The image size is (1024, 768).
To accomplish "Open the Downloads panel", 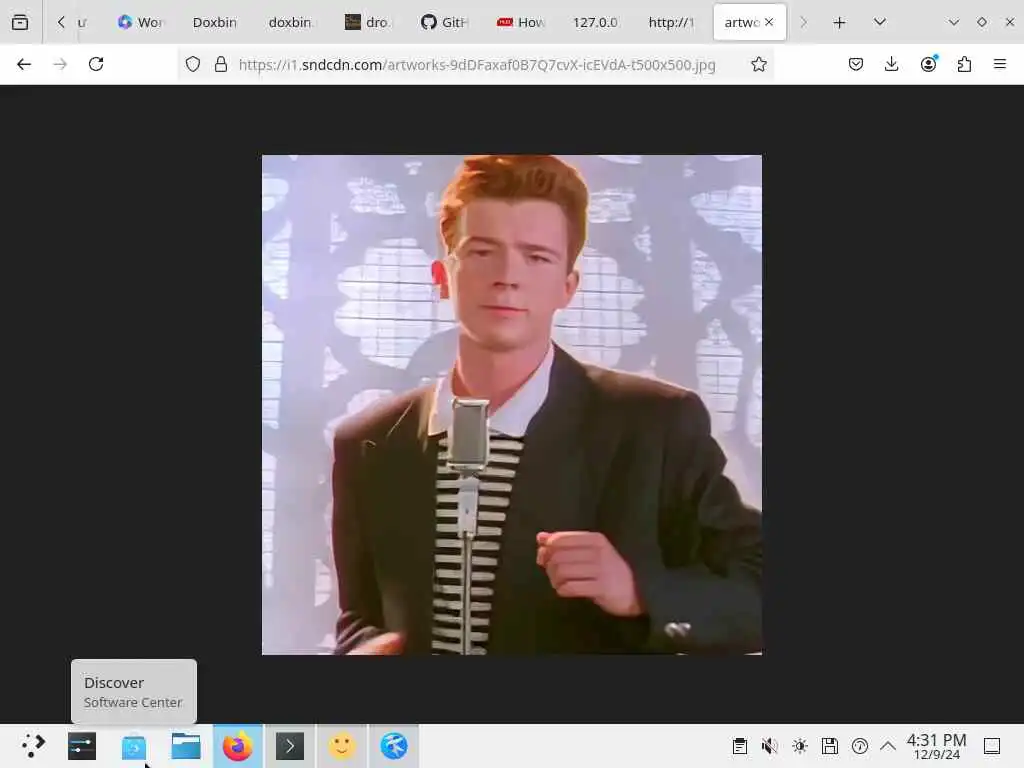I will [891, 64].
